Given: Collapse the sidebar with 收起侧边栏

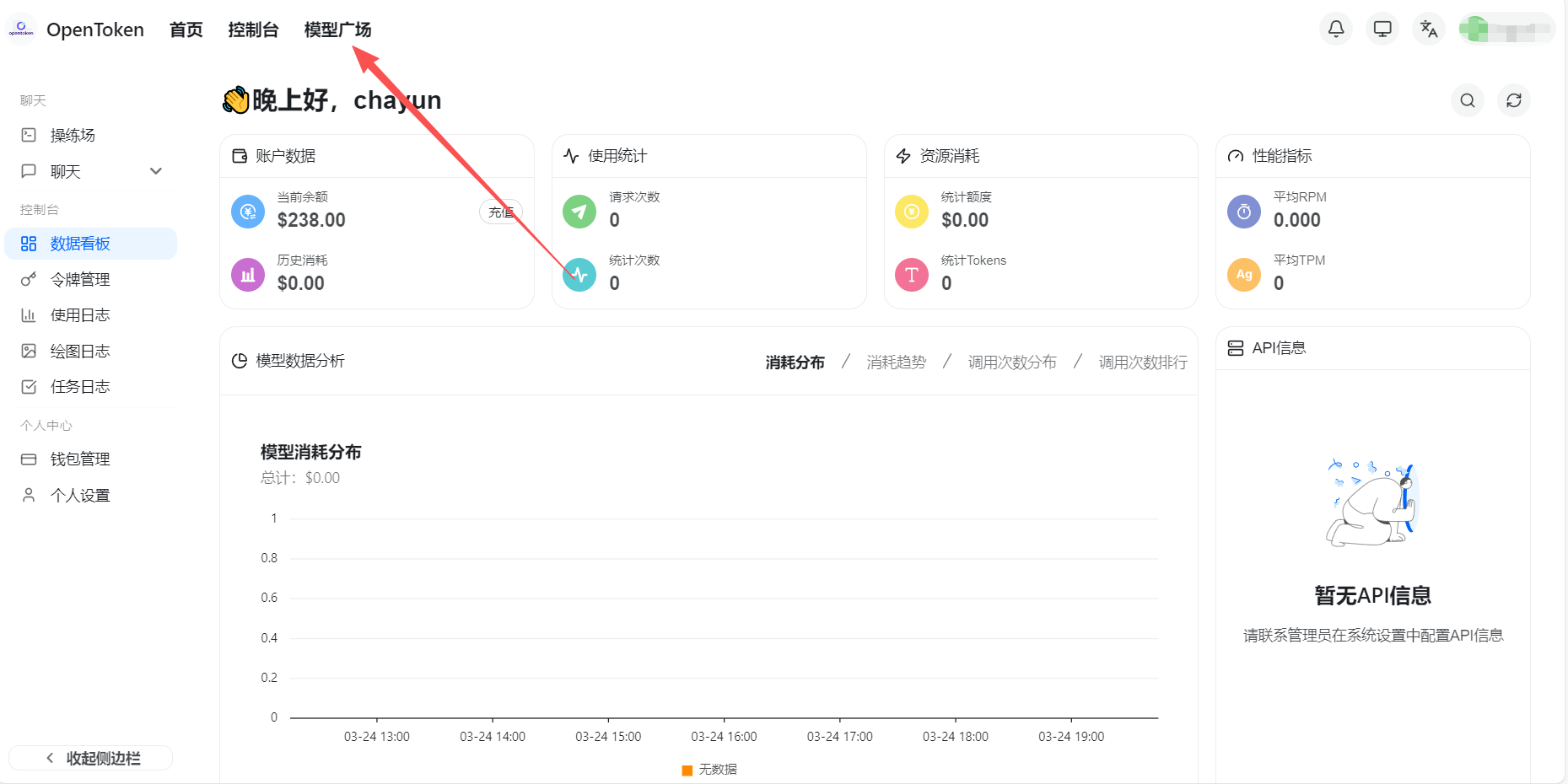Looking at the screenshot, I should click(x=91, y=758).
